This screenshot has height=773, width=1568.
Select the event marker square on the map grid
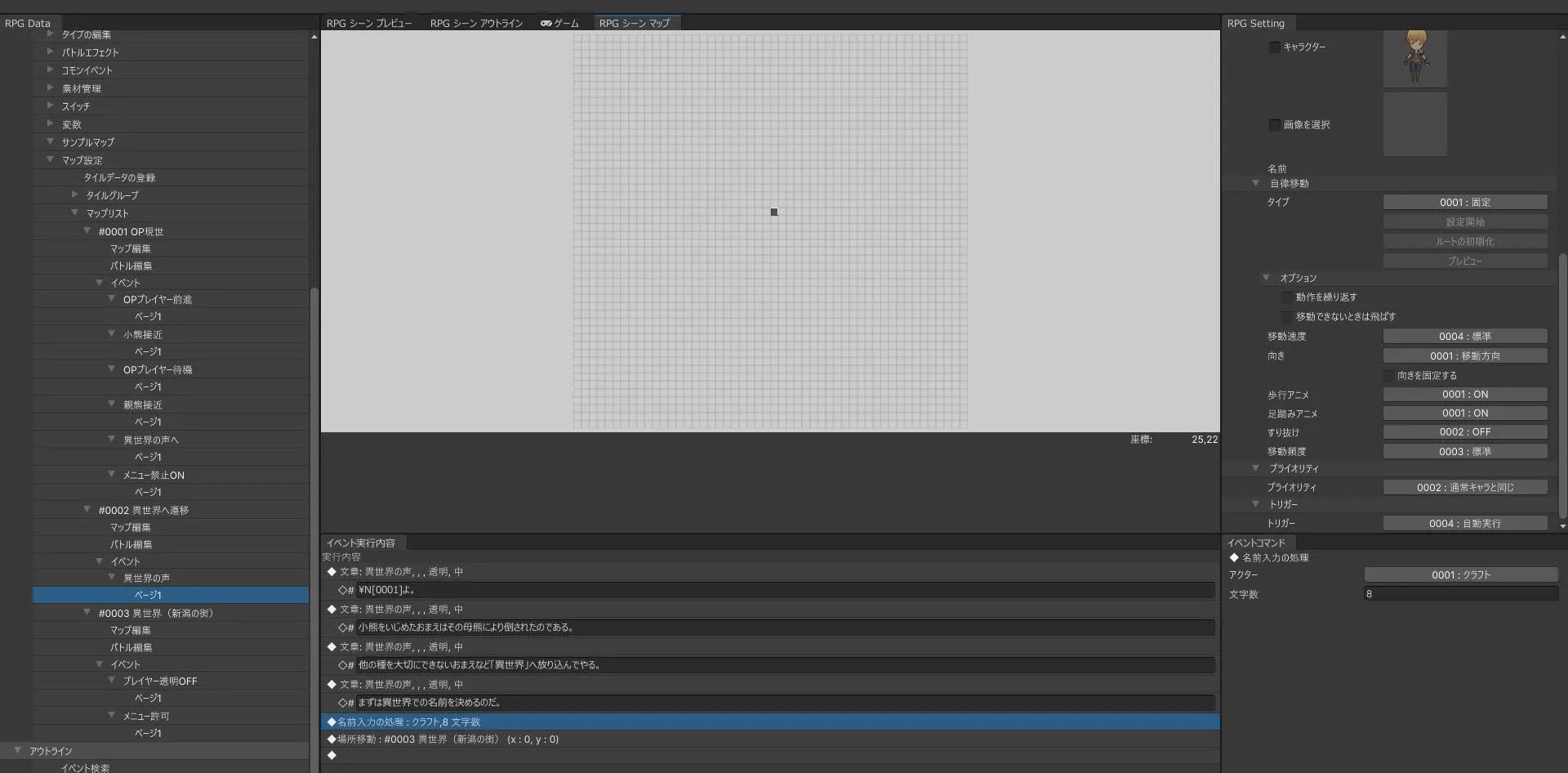click(774, 212)
